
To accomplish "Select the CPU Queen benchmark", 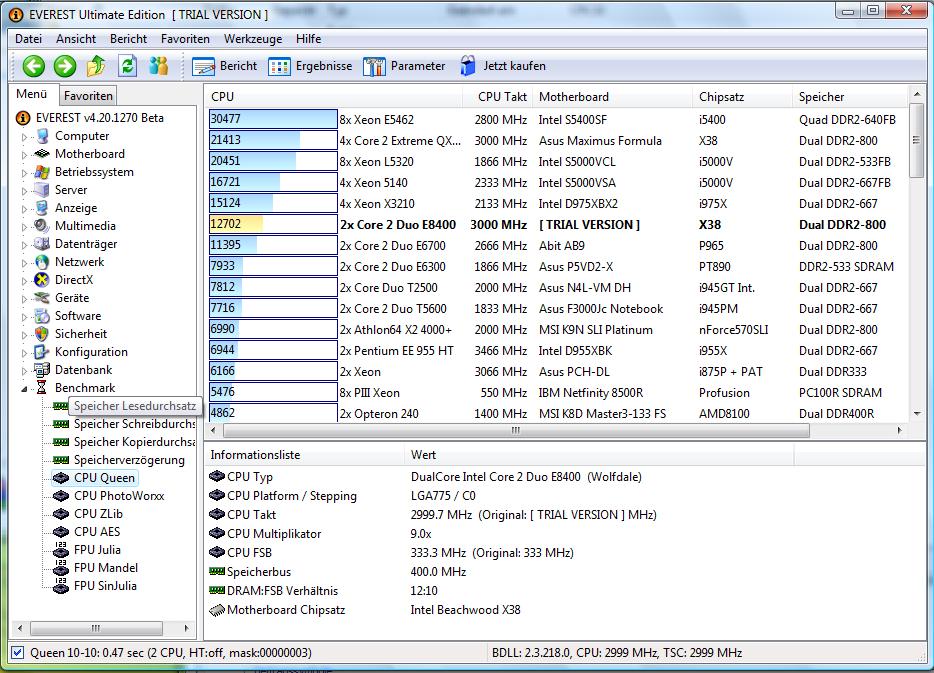I will [x=104, y=478].
